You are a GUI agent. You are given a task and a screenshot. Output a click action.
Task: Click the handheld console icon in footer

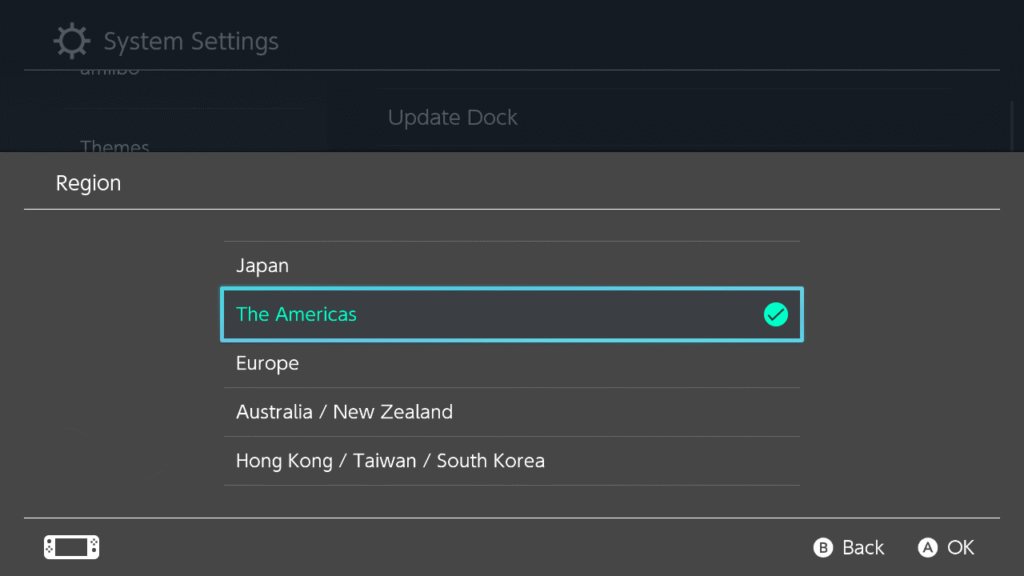tap(71, 547)
